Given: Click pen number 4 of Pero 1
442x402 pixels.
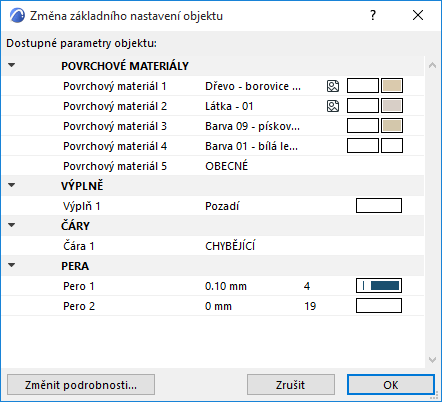Looking at the screenshot, I should click(307, 286).
